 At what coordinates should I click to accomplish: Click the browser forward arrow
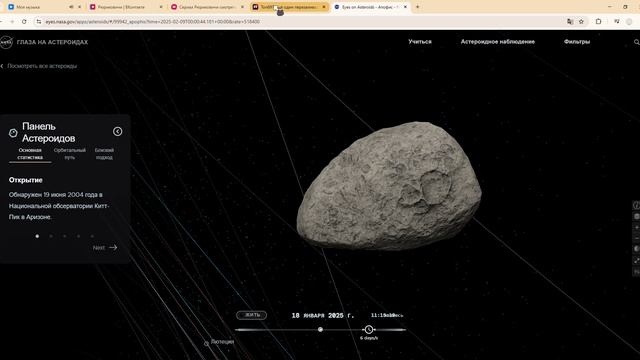pyautogui.click(x=12, y=21)
